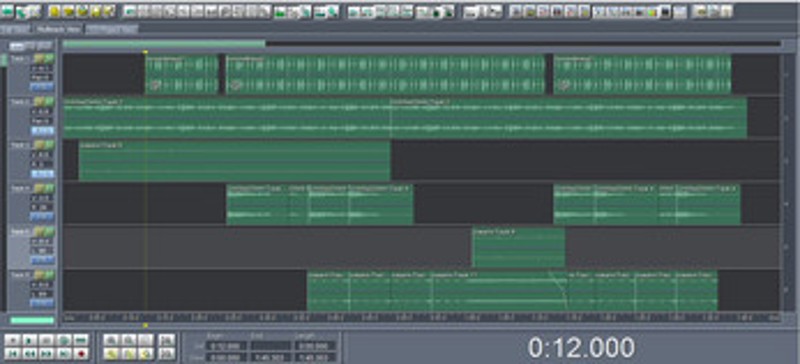The width and height of the screenshot is (800, 364).
Task: Click second yellow Open Session toolbar icon
Action: click(68, 11)
